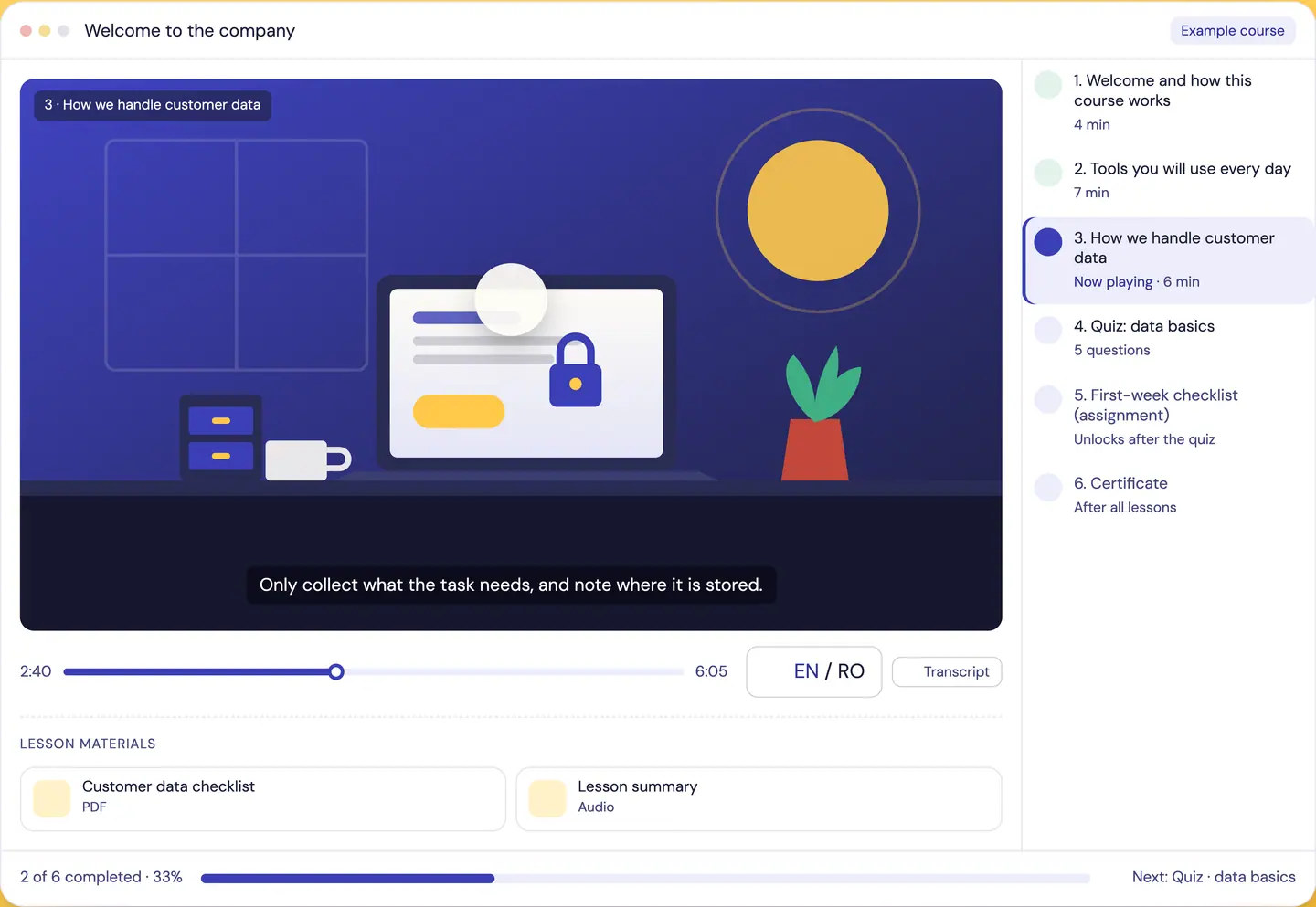Image resolution: width=1316 pixels, height=907 pixels.
Task: Click the yellow window minimize dot
Action: coord(45,30)
